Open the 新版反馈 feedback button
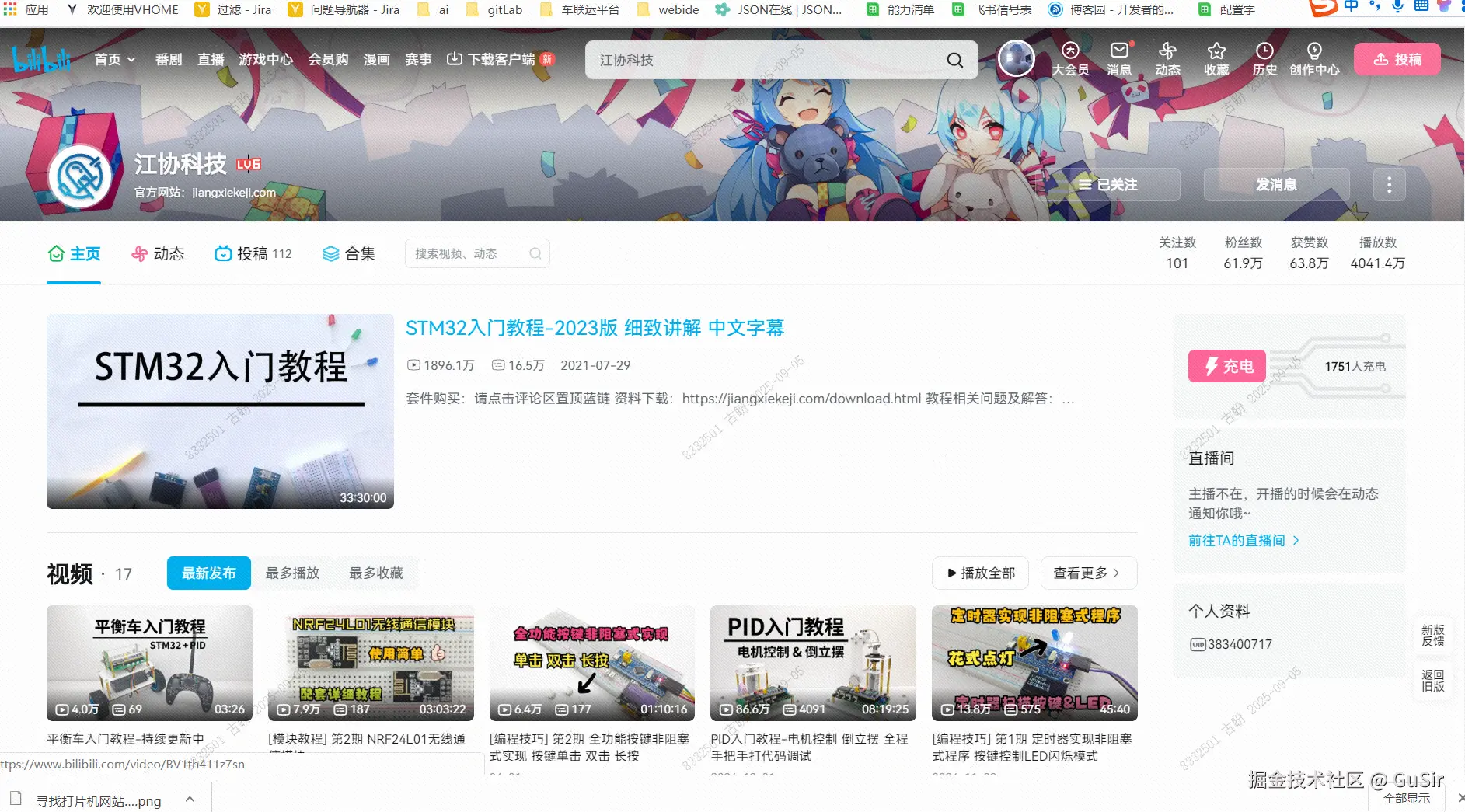The image size is (1465, 812). 1432,636
